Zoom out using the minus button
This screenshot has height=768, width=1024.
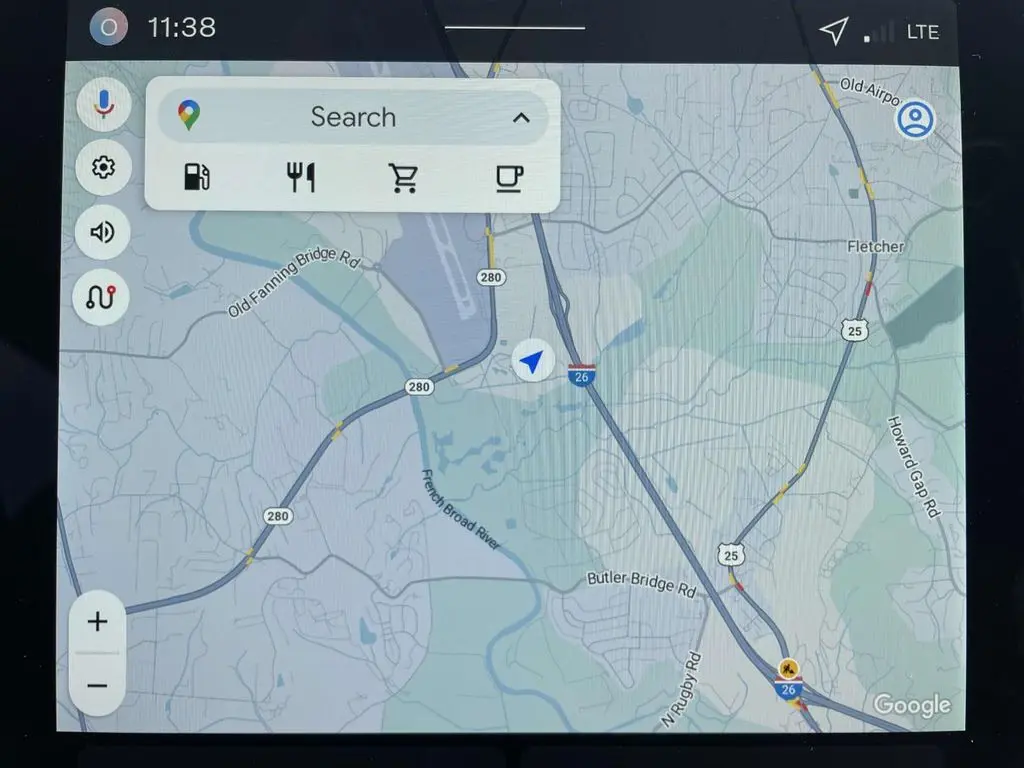point(97,685)
